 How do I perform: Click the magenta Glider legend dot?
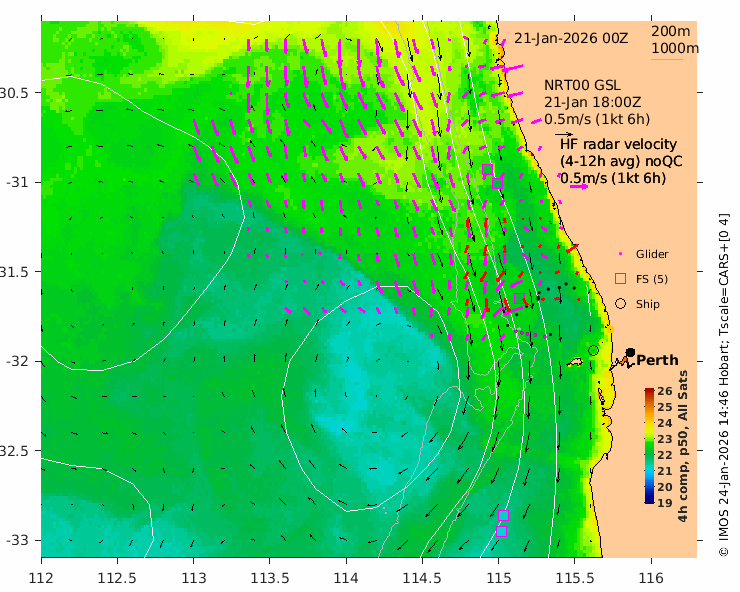coord(621,254)
